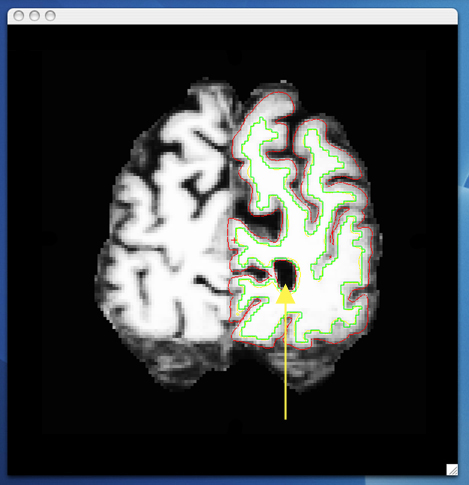
Task: Click the small red cross marker on brain
Action: (234, 240)
